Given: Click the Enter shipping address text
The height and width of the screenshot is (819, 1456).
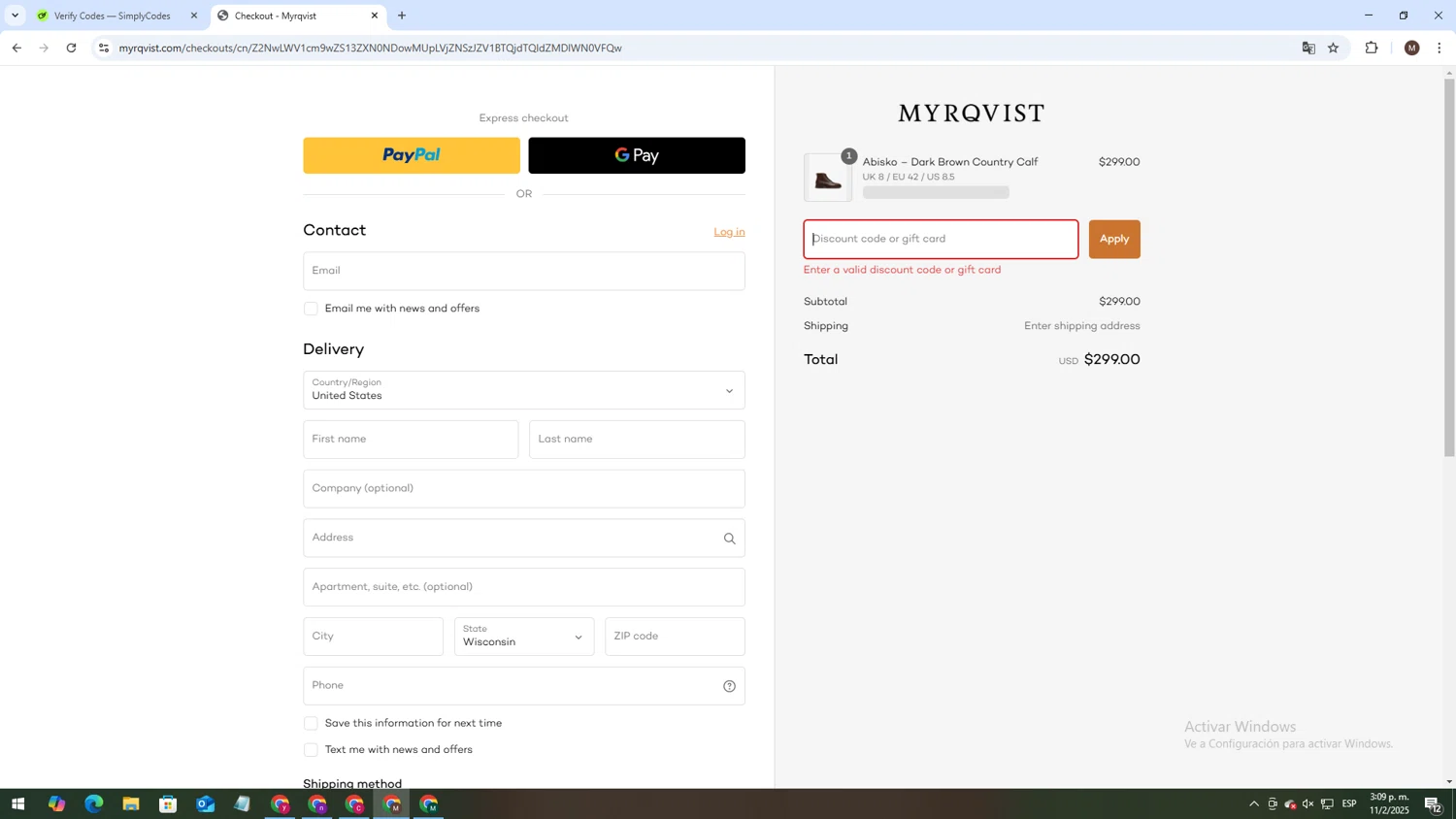Looking at the screenshot, I should point(1082,326).
